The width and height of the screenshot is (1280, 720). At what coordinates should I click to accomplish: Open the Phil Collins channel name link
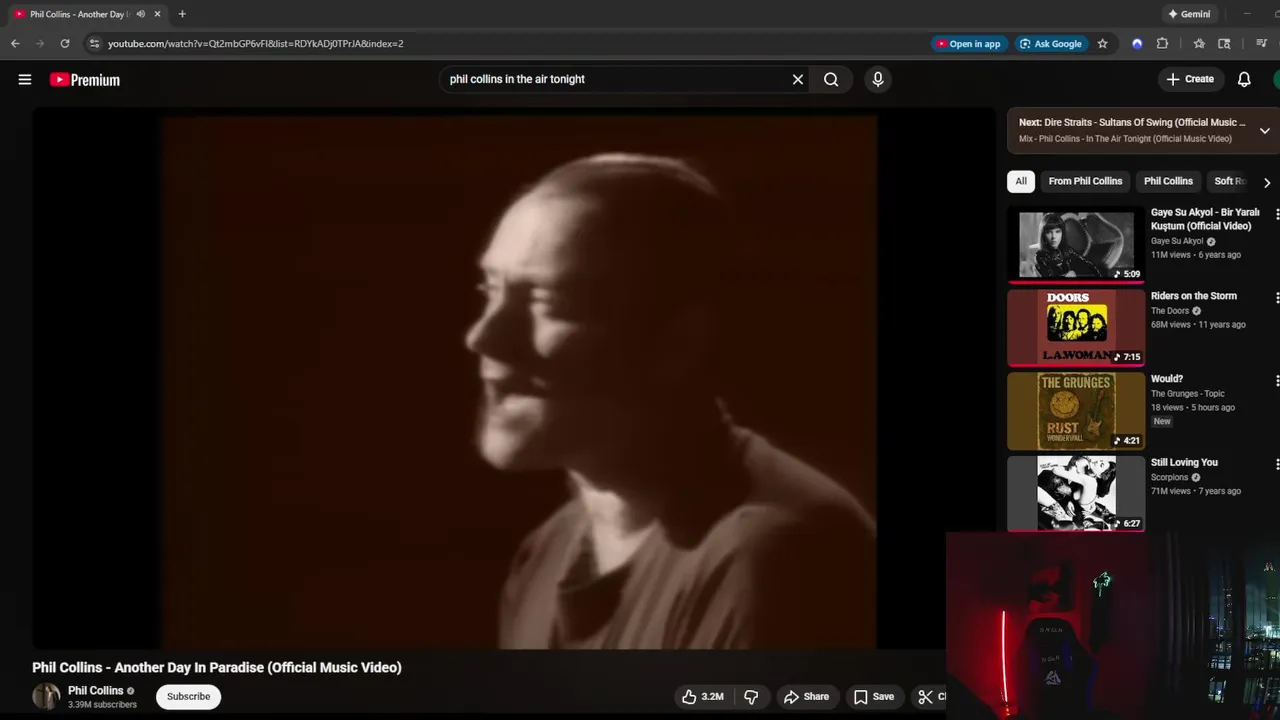[96, 691]
